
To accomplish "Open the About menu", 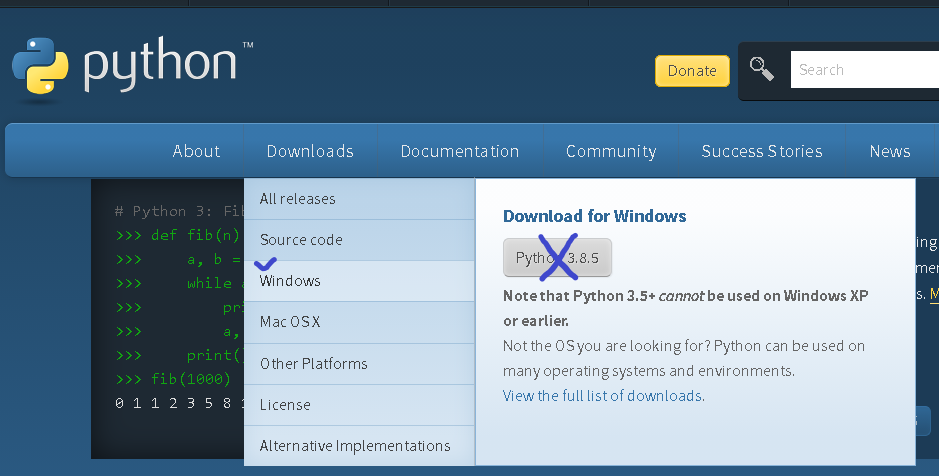I will click(x=196, y=151).
